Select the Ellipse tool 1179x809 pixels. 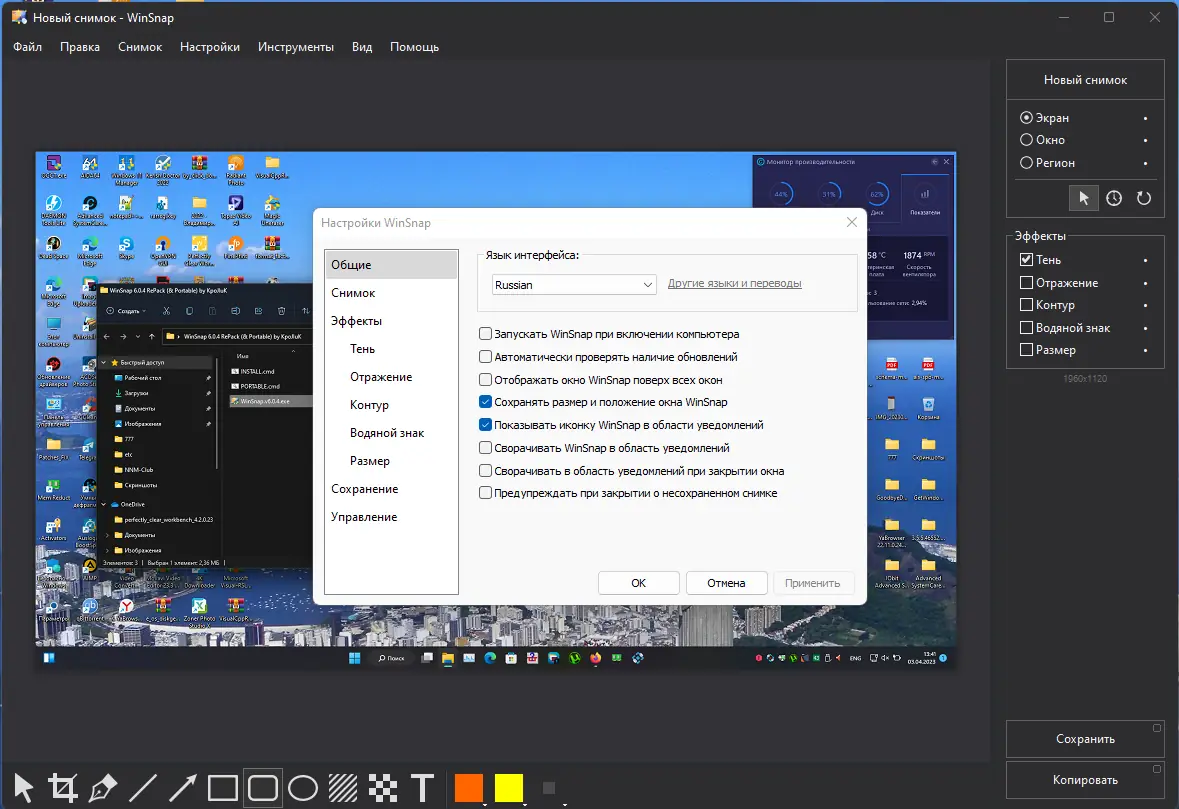pyautogui.click(x=303, y=788)
